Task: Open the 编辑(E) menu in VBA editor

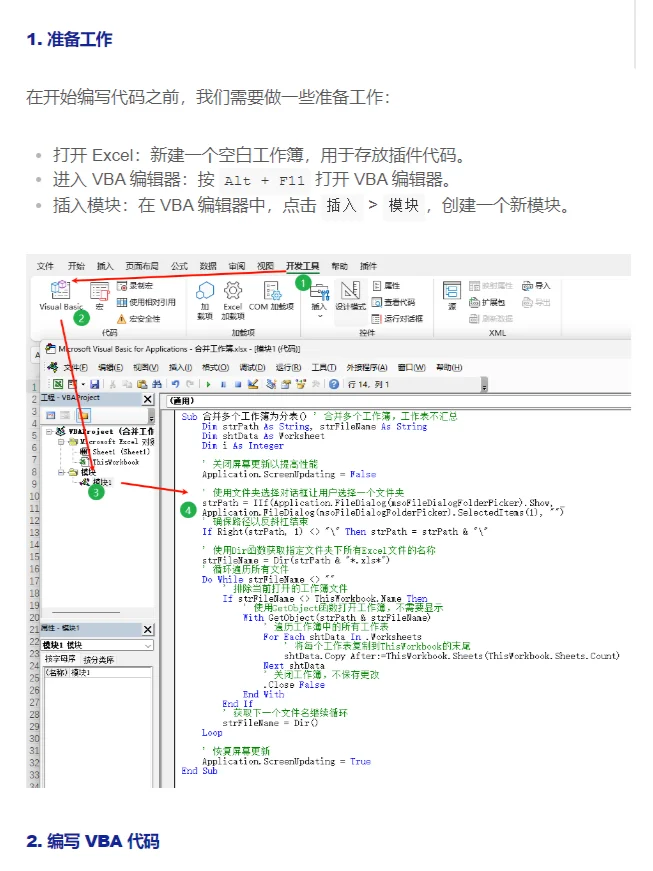Action: pos(110,368)
